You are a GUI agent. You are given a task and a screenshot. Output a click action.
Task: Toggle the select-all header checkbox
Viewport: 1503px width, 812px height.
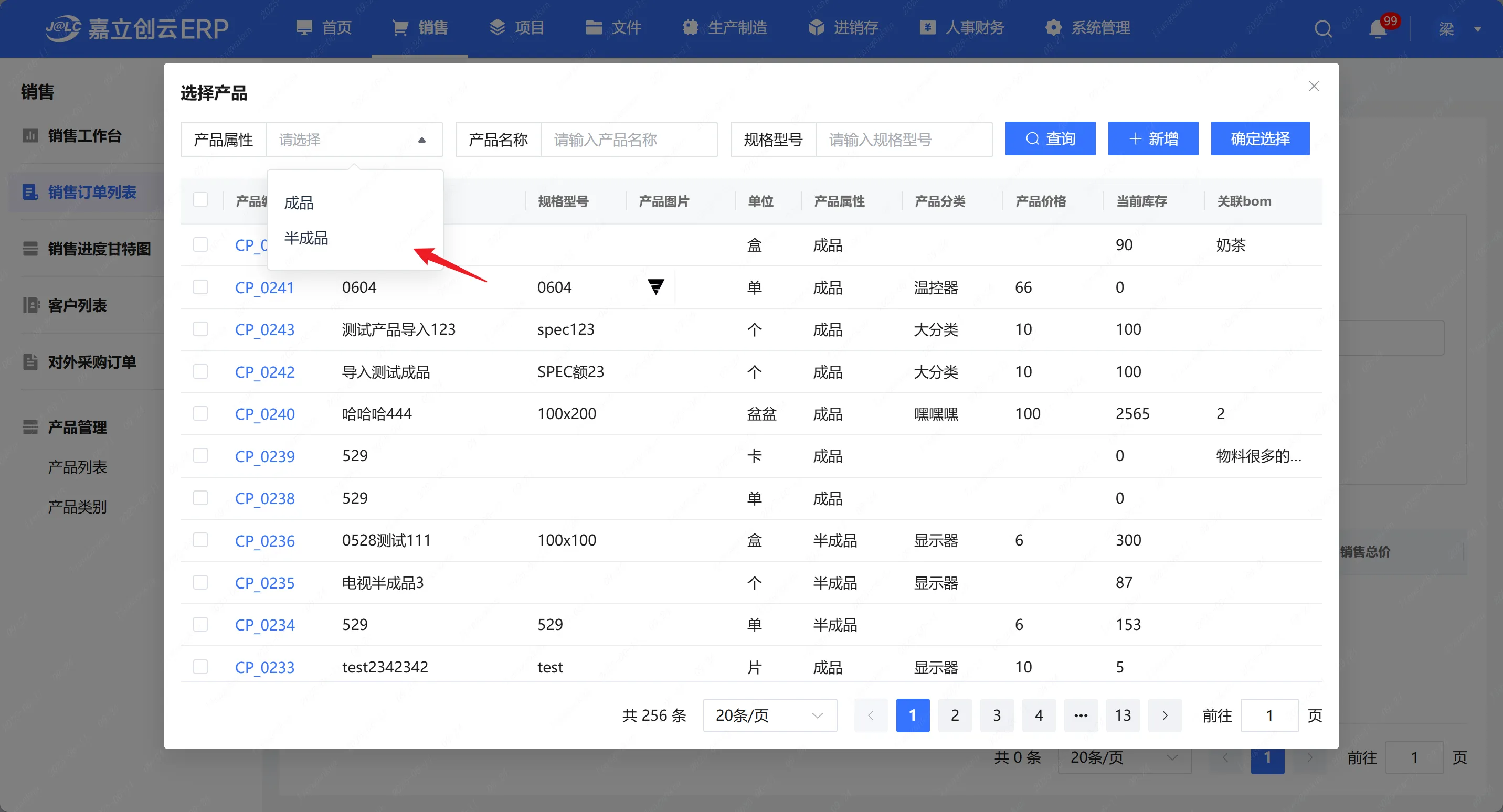pos(200,200)
